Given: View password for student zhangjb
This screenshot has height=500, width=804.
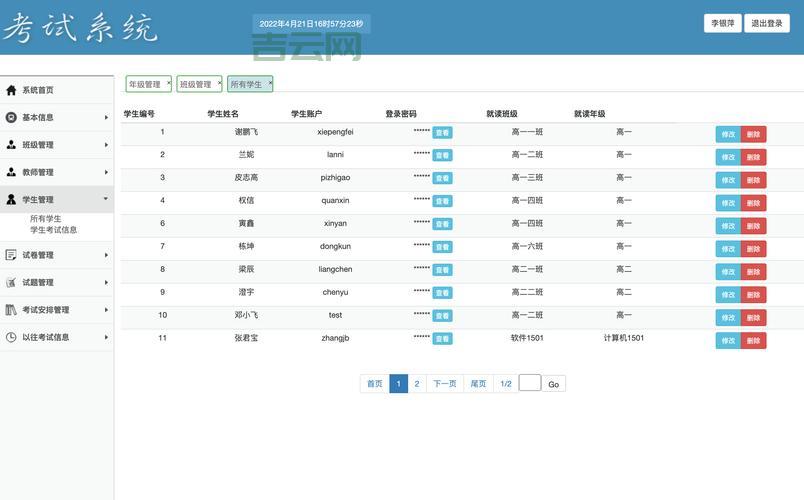Looking at the screenshot, I should coord(442,338).
